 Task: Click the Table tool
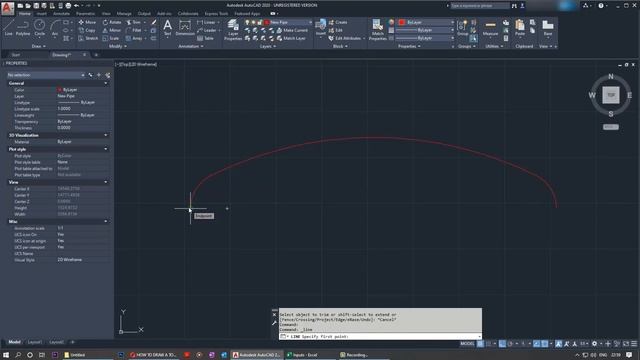click(206, 38)
